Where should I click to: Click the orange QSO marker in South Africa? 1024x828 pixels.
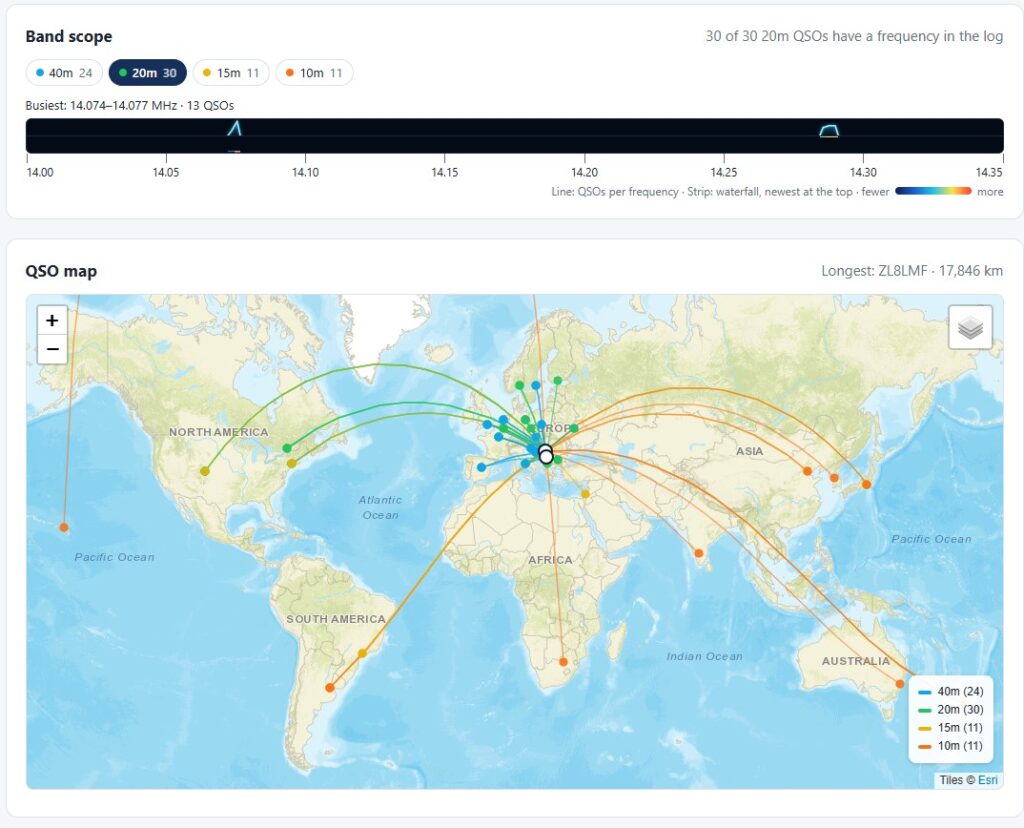coord(564,662)
